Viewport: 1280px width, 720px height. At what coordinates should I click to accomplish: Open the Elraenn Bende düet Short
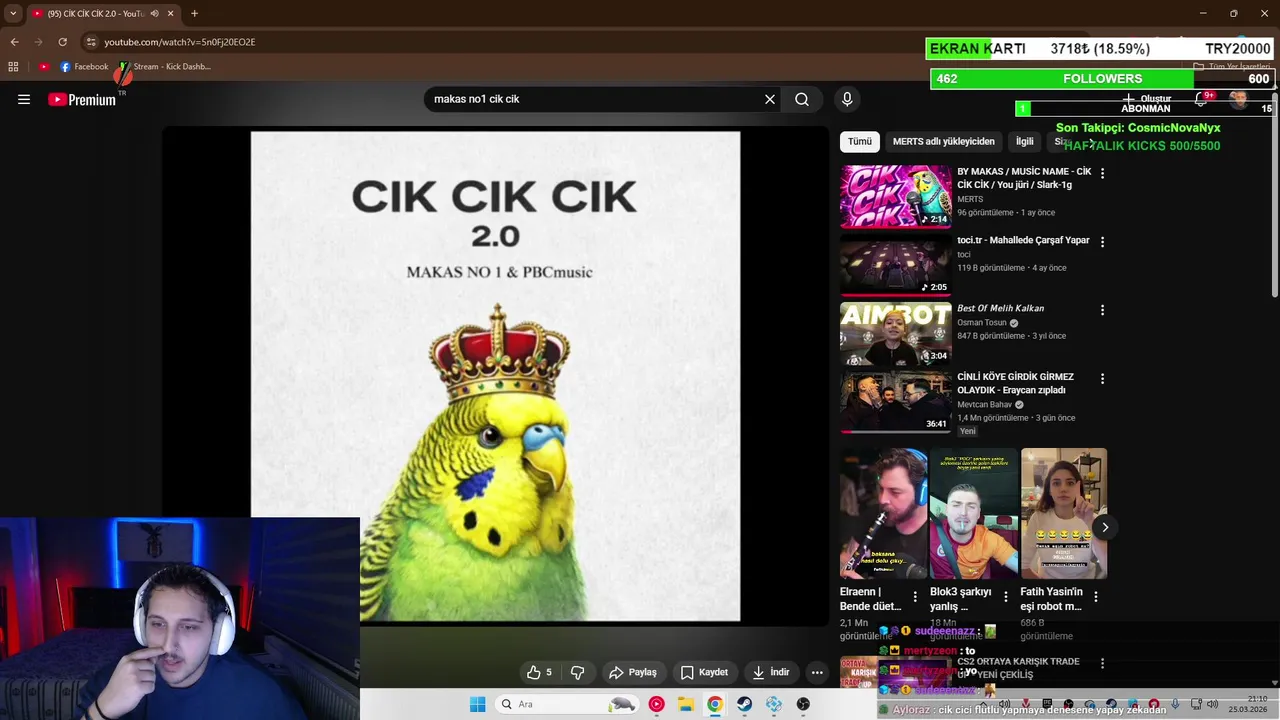tap(884, 513)
